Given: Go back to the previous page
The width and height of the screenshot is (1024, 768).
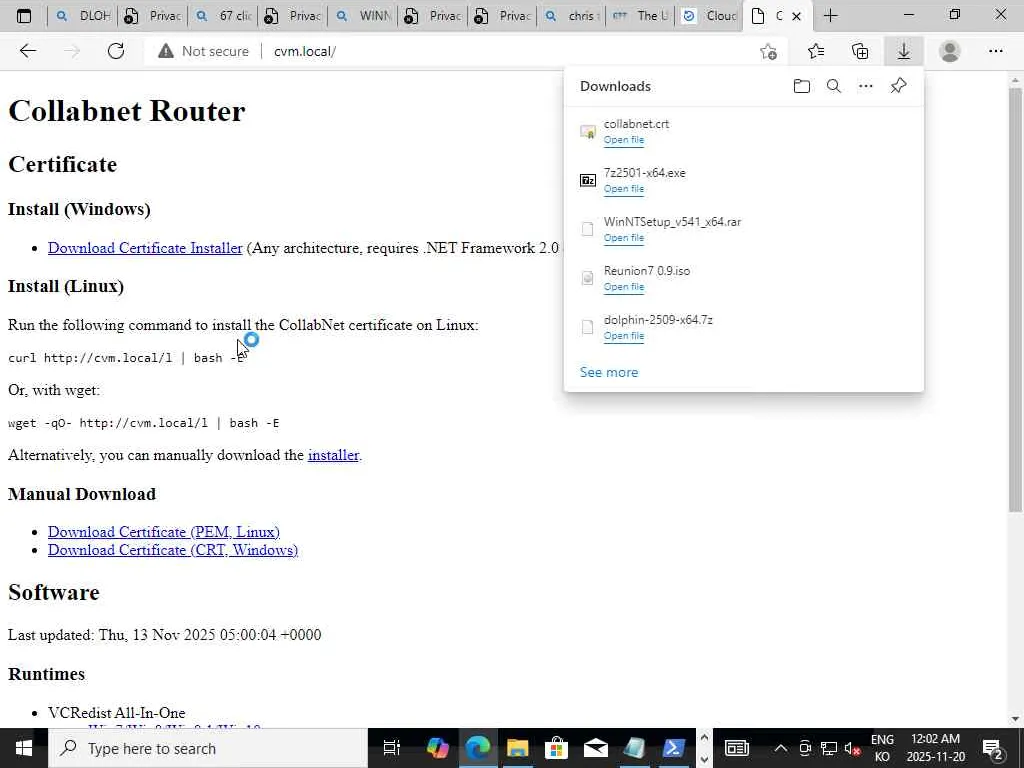Looking at the screenshot, I should tap(27, 51).
